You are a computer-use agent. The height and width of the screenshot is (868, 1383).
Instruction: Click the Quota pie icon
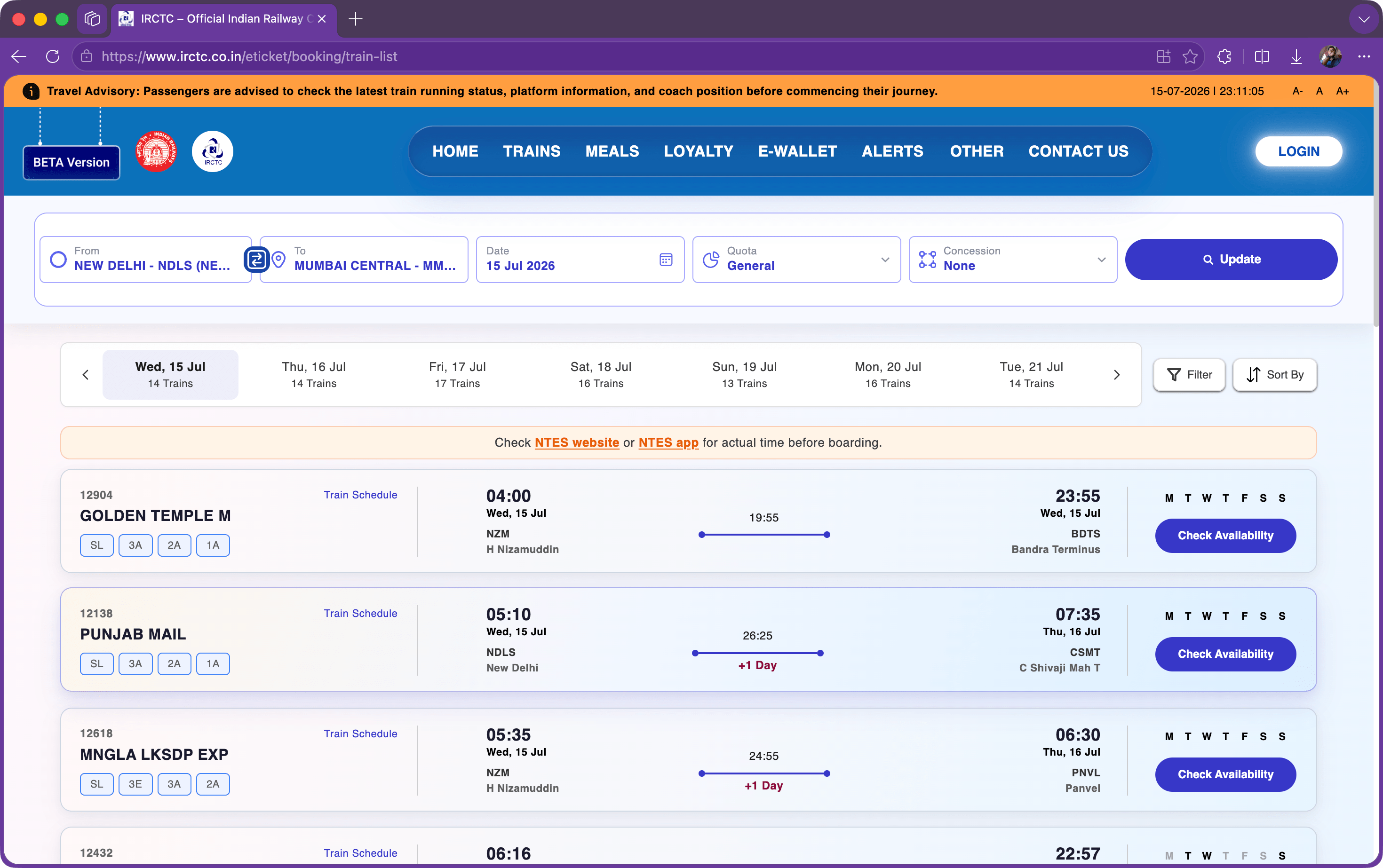(711, 260)
